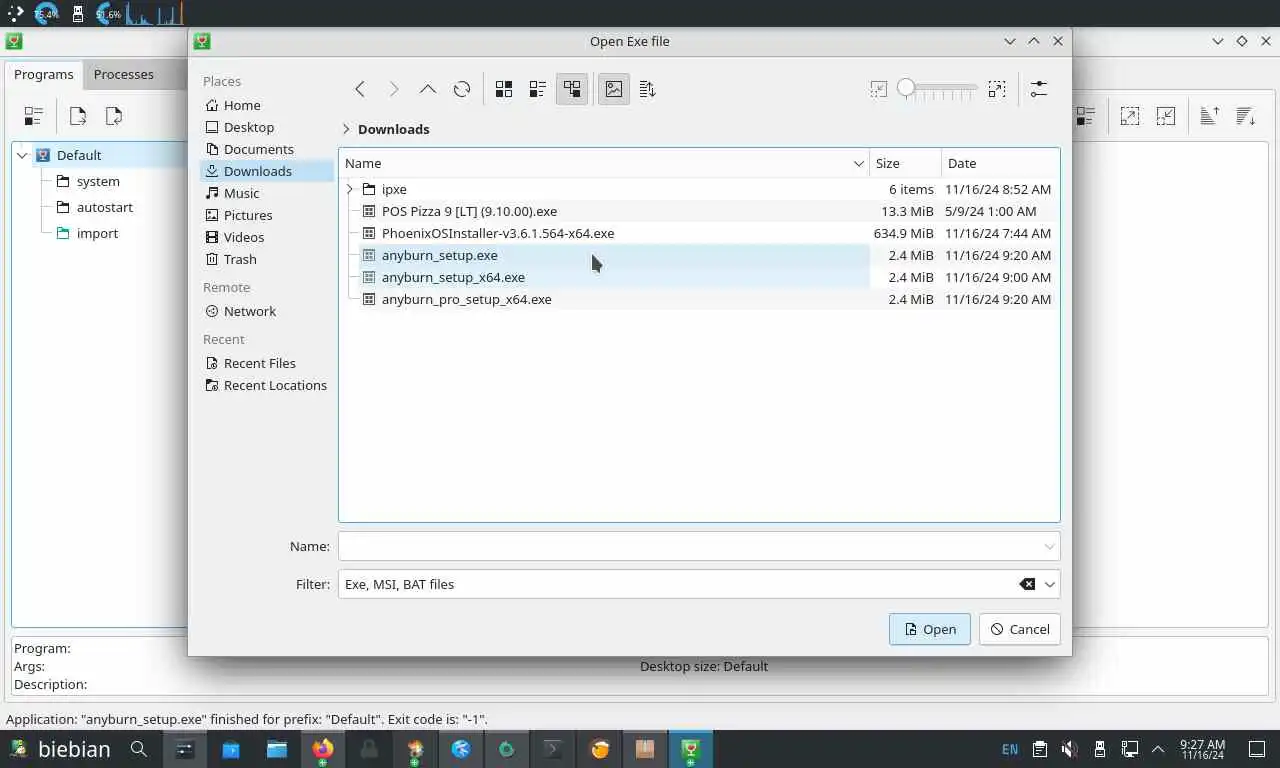Open terminal from the taskbar
This screenshot has width=1280, height=768.
pyautogui.click(x=553, y=749)
